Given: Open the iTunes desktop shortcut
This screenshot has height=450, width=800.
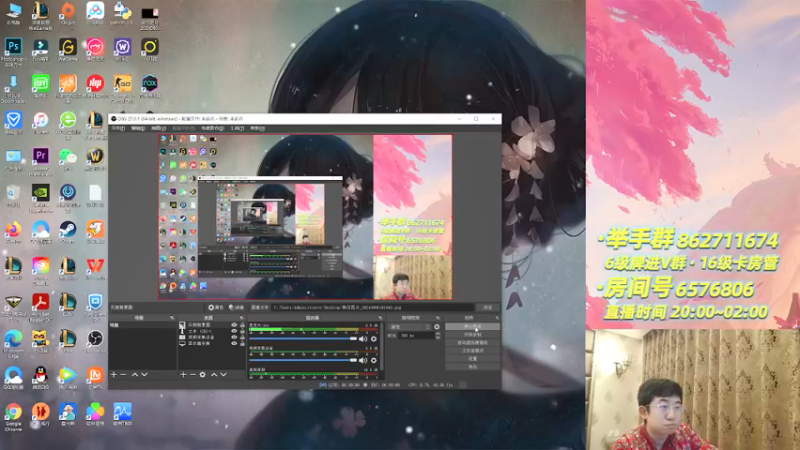Looking at the screenshot, I should [x=41, y=120].
